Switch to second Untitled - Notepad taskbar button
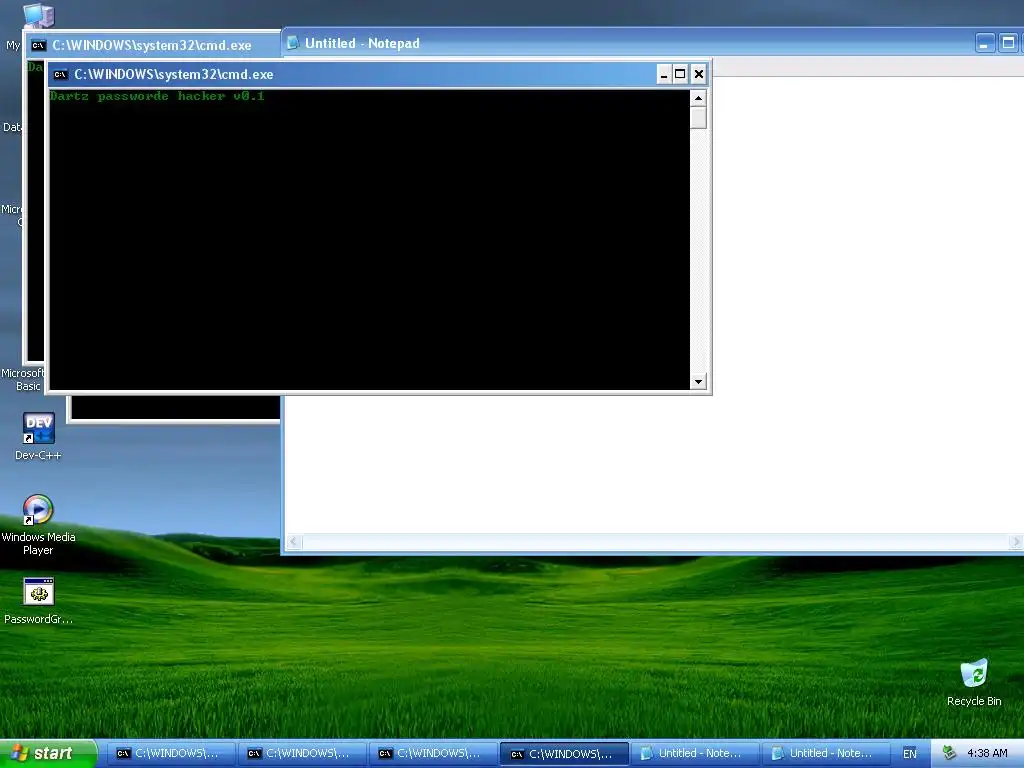Screen dimensions: 1024x768 coord(827,753)
